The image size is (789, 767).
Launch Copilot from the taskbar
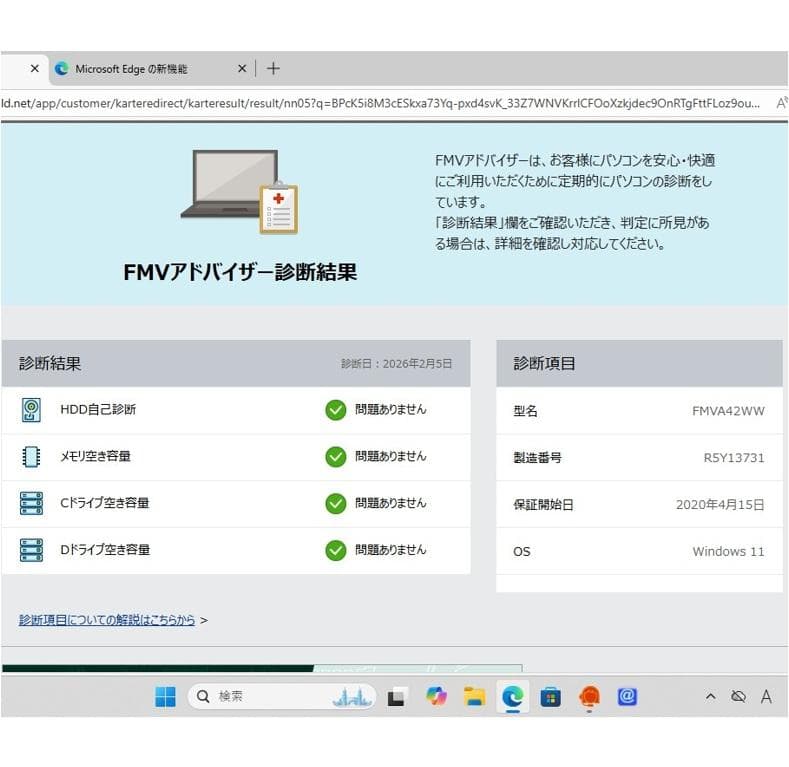point(436,697)
